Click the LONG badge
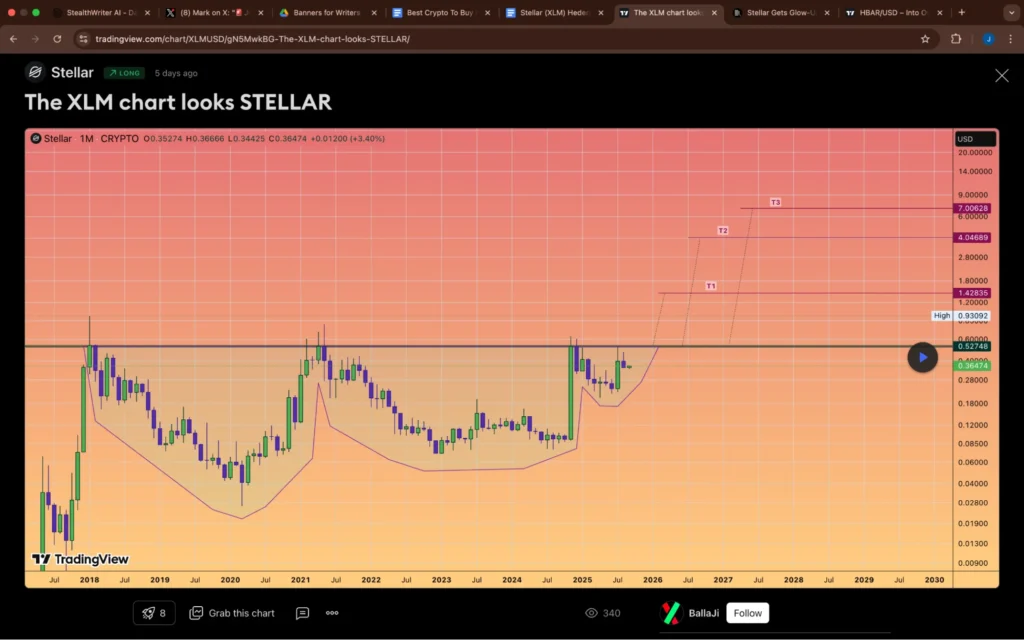 click(124, 73)
